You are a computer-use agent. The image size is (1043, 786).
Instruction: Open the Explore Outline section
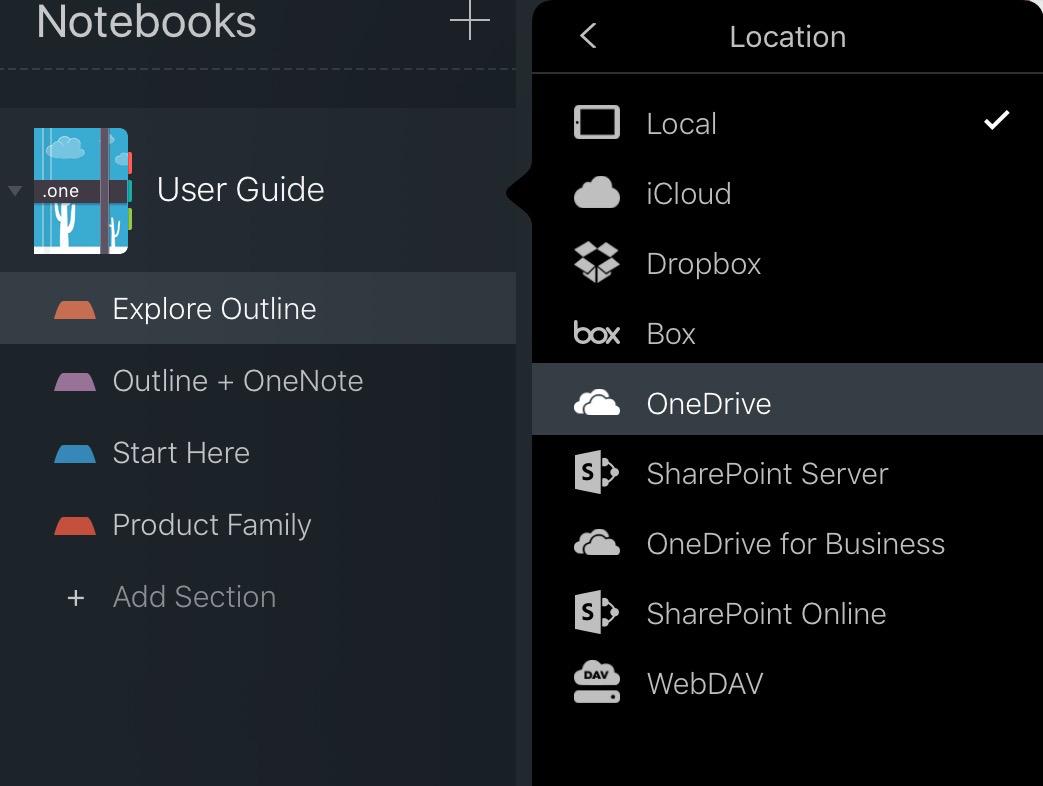coord(258,308)
